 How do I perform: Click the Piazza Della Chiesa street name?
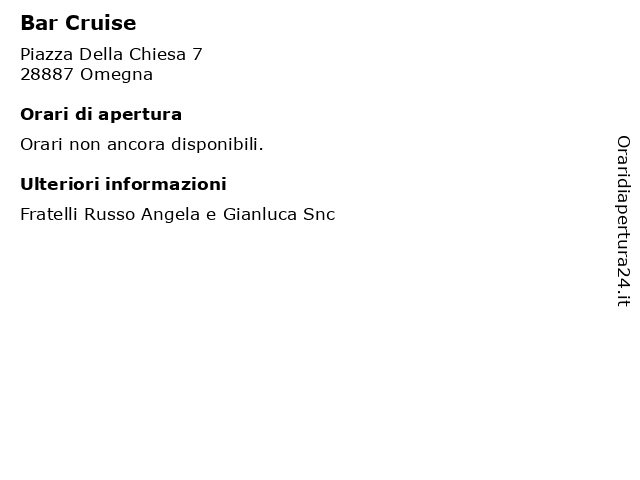(103, 54)
